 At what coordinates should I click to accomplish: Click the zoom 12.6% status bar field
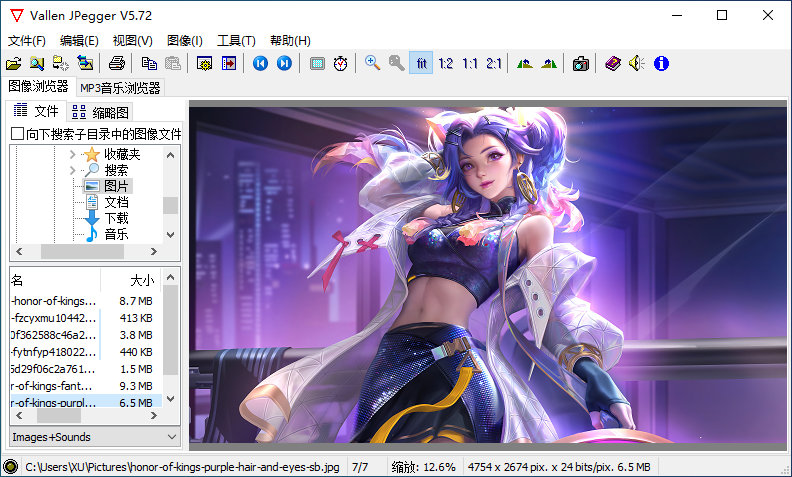(x=424, y=467)
